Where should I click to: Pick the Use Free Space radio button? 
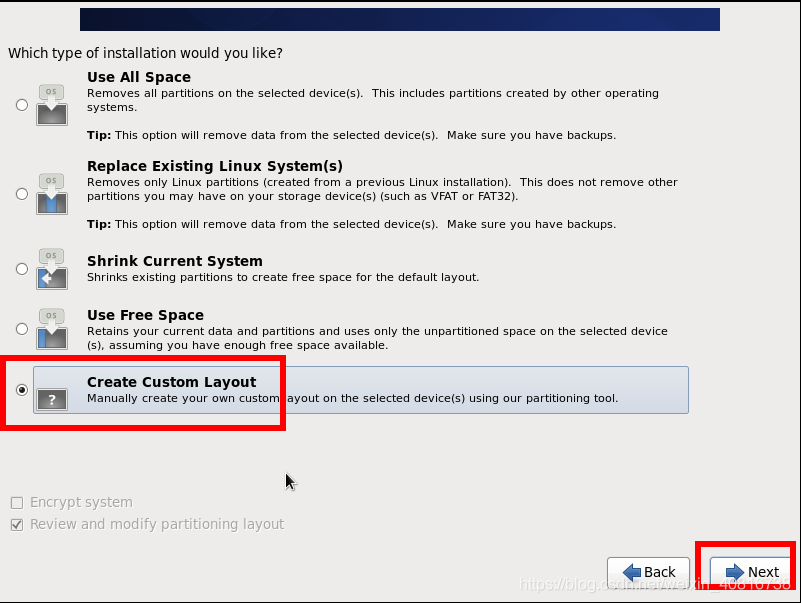[21, 329]
